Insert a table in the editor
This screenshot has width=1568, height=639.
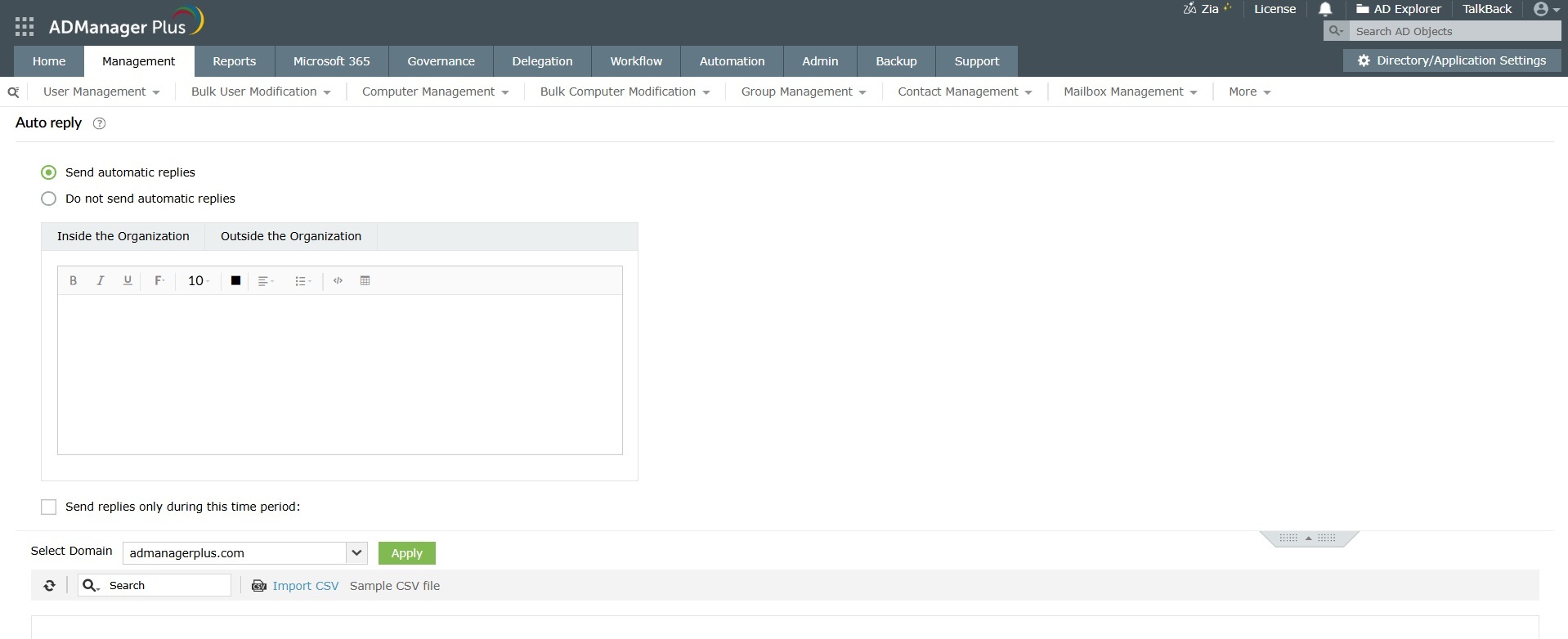coord(365,280)
